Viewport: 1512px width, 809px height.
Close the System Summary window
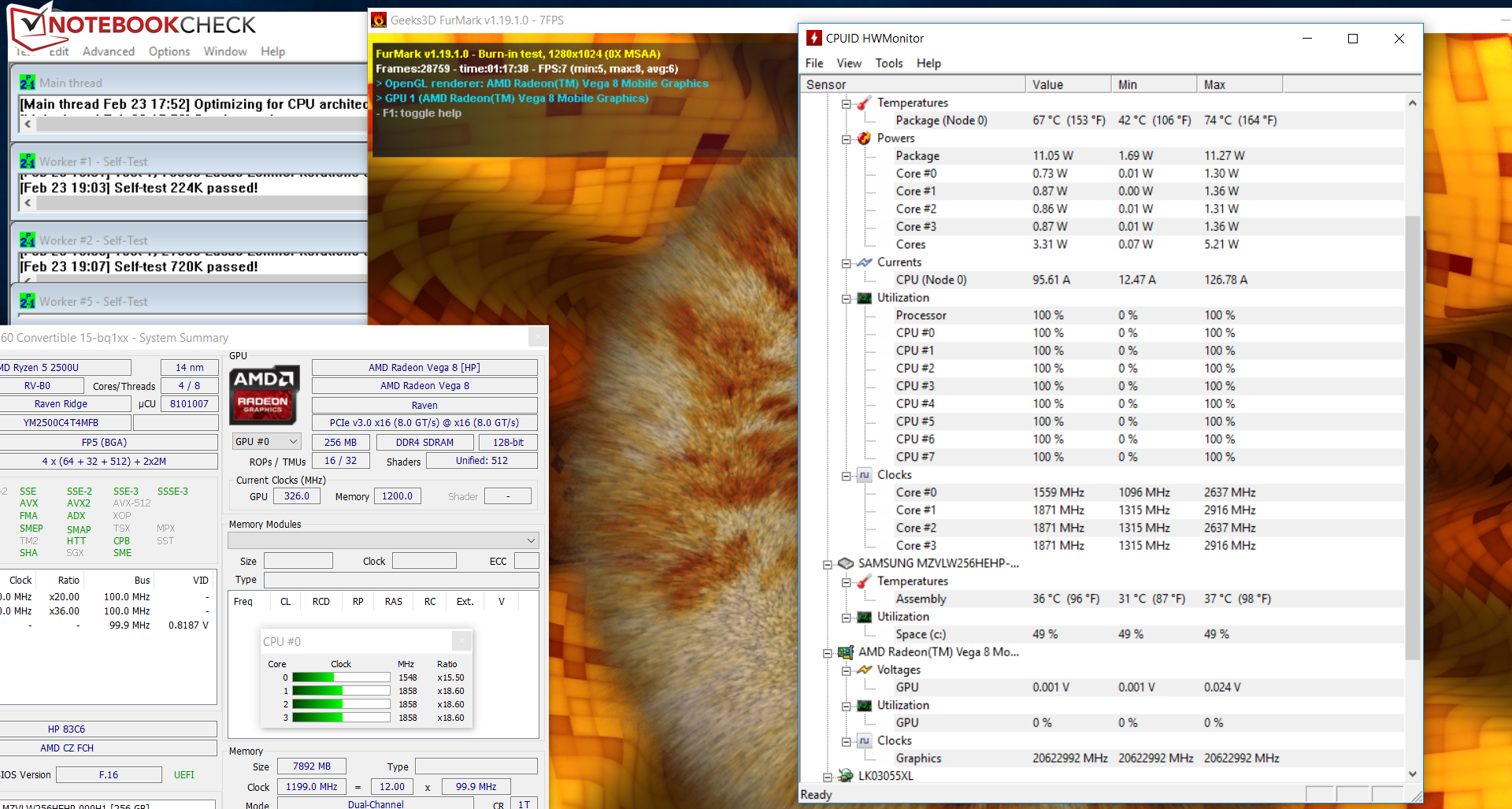[x=538, y=337]
